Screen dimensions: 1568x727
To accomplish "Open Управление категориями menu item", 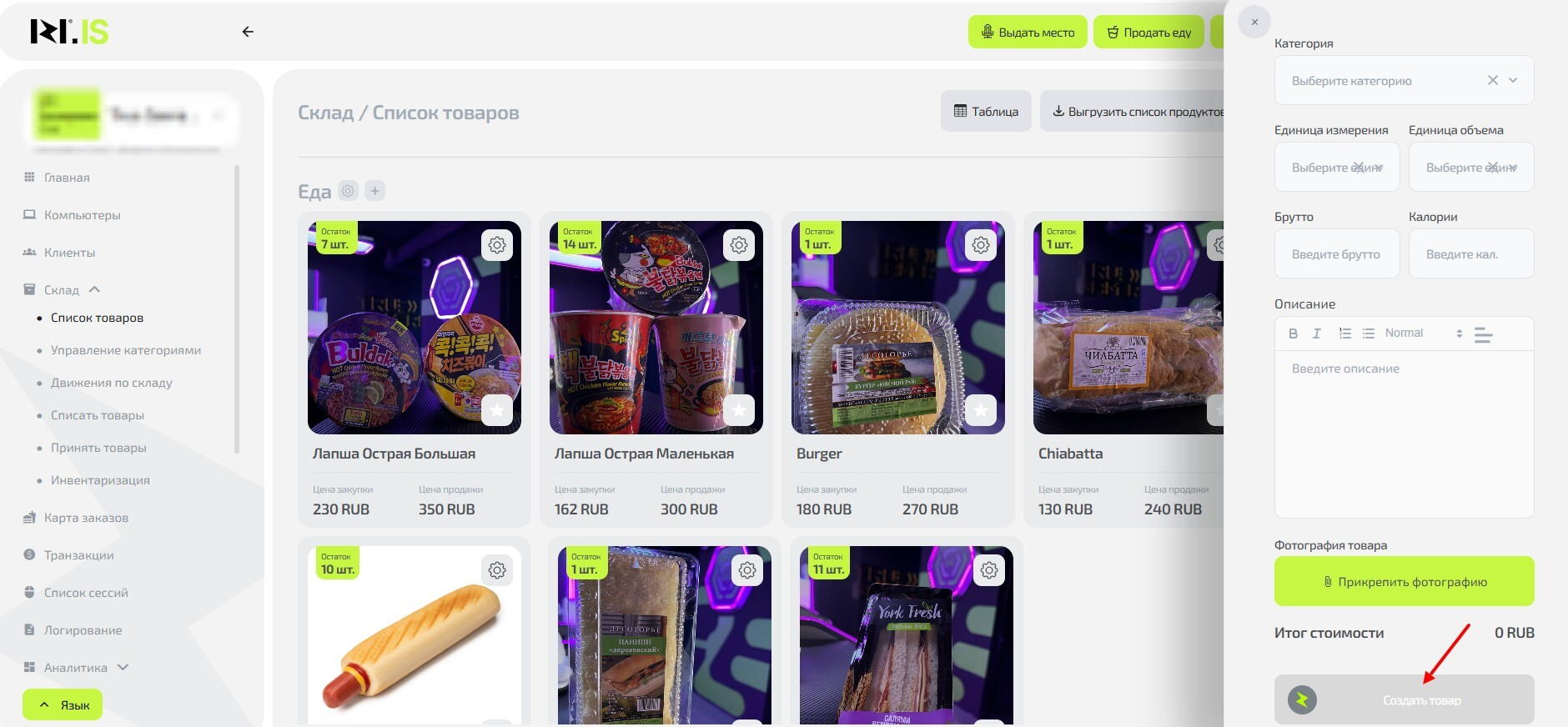I will pyautogui.click(x=126, y=350).
